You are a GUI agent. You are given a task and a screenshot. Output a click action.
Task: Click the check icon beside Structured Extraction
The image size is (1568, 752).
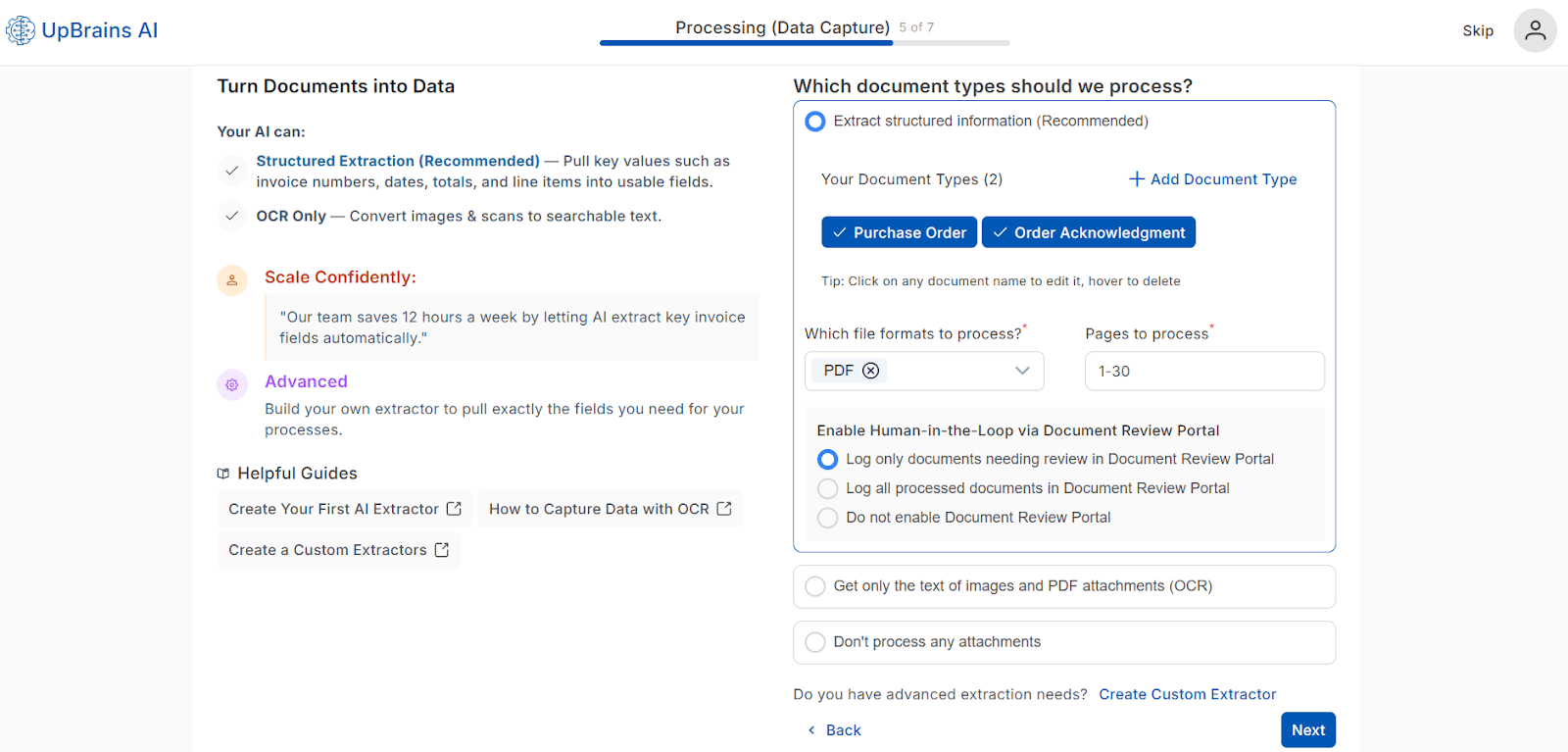click(232, 171)
